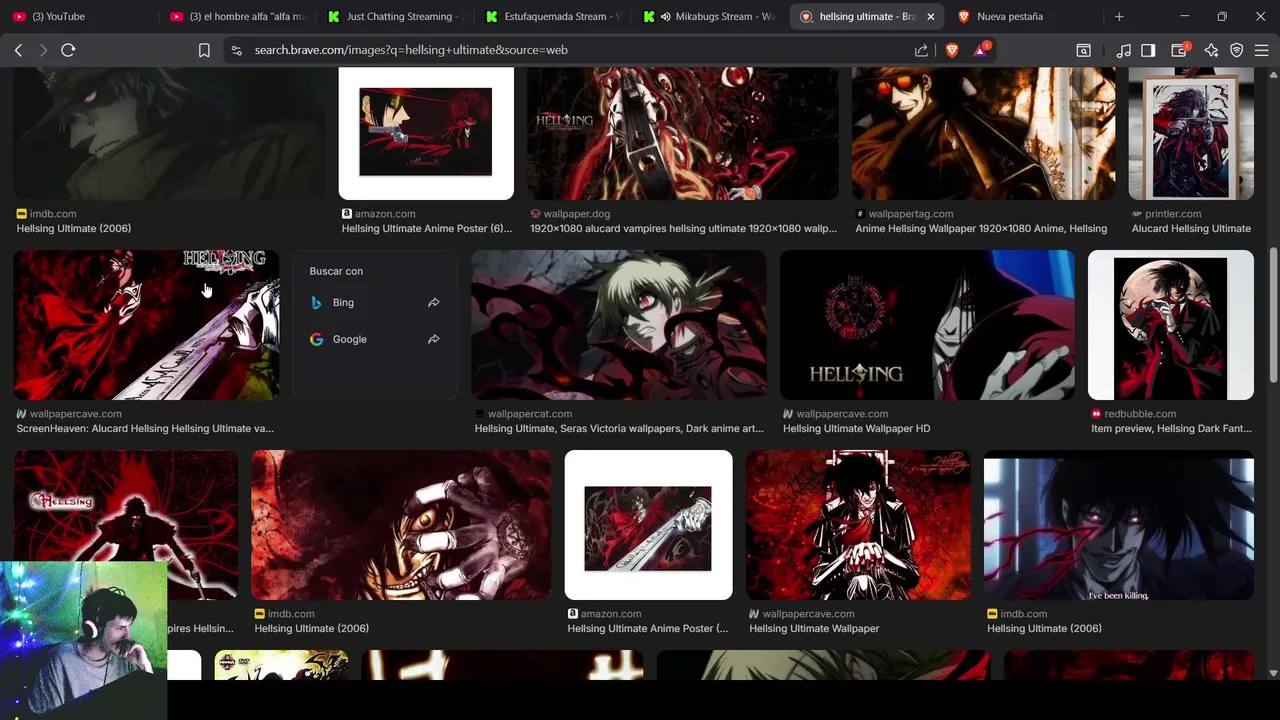Click the 'Buscar con' heading text
Screen dimensions: 1280x720
point(336,271)
